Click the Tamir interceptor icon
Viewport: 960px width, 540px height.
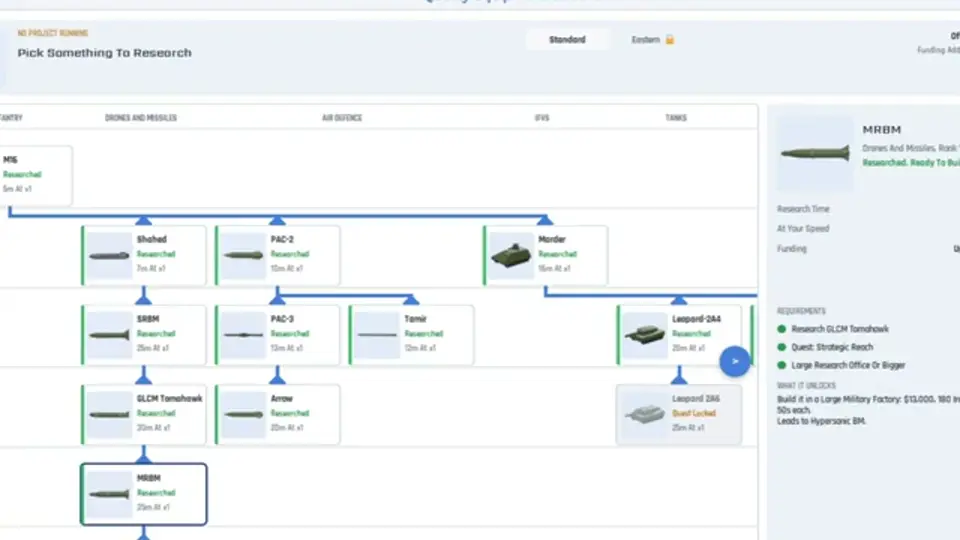377,336
